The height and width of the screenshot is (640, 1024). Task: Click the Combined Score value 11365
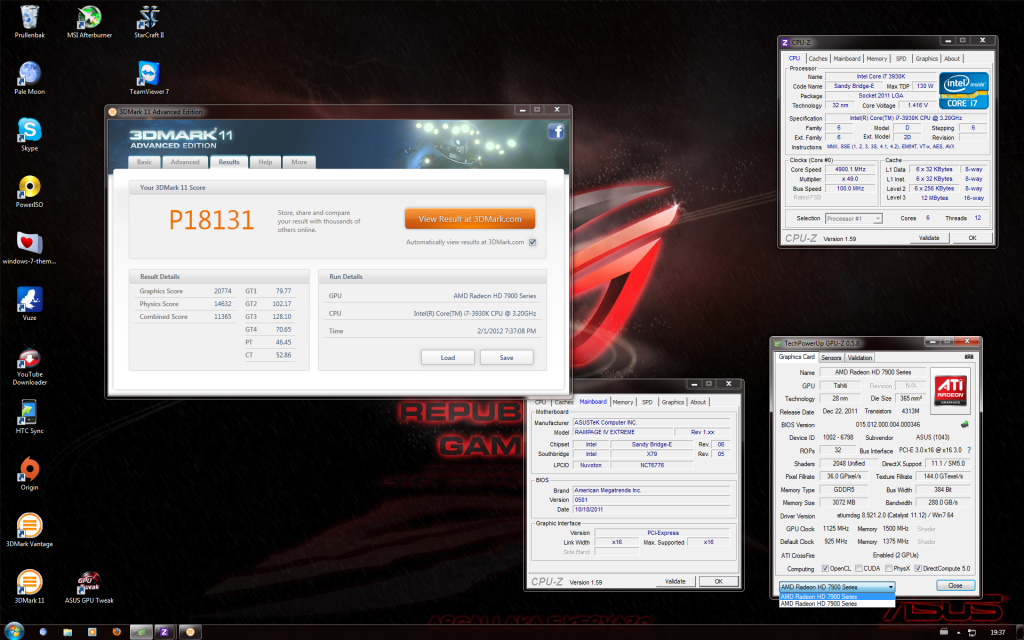[222, 317]
